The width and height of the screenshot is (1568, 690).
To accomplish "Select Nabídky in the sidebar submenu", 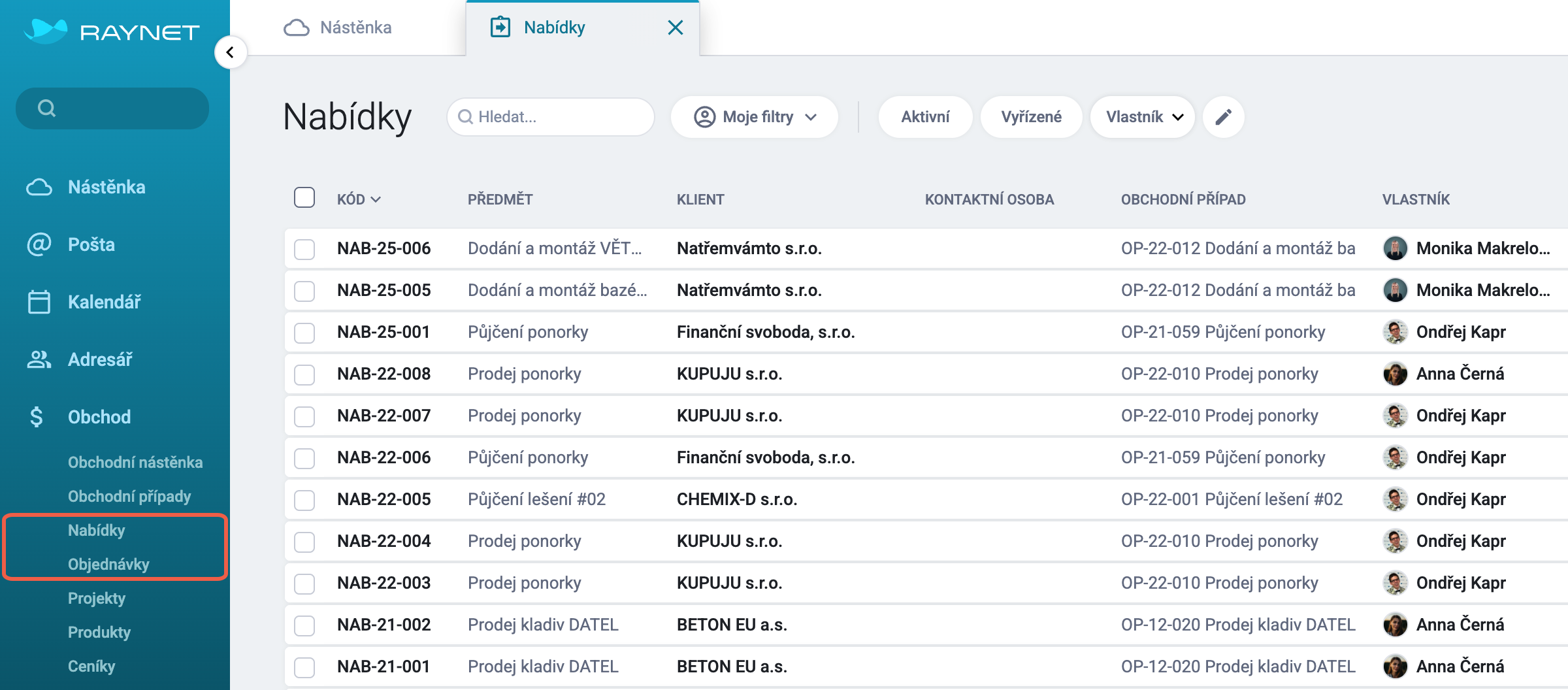I will pyautogui.click(x=97, y=530).
